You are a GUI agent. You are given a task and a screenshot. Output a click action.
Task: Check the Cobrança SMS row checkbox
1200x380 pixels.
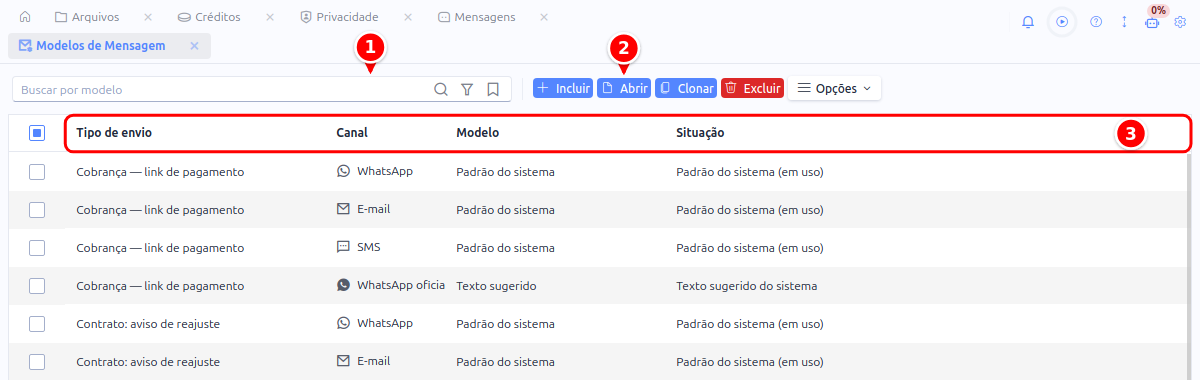point(37,248)
